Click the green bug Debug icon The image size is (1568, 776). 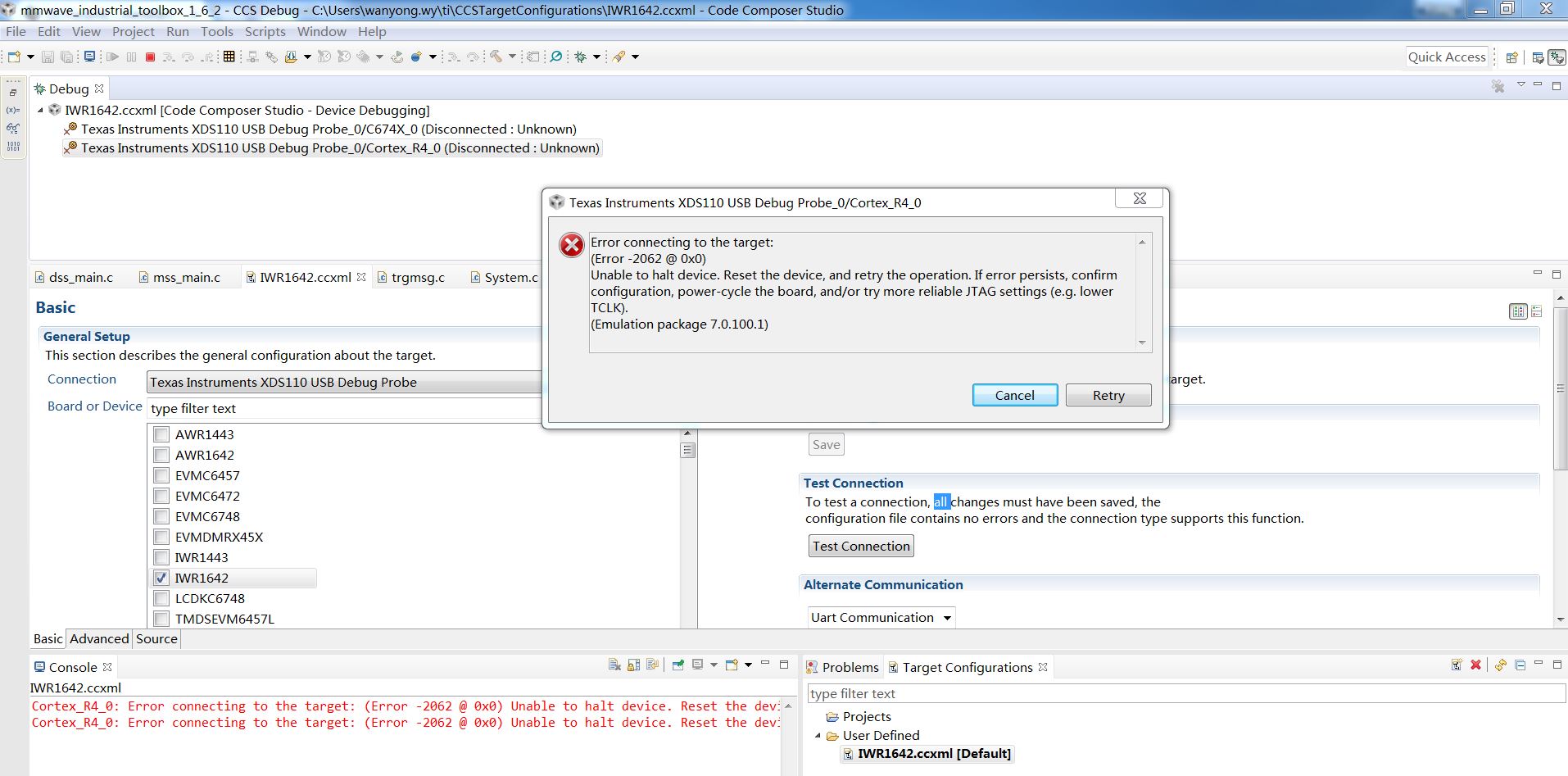click(x=581, y=57)
